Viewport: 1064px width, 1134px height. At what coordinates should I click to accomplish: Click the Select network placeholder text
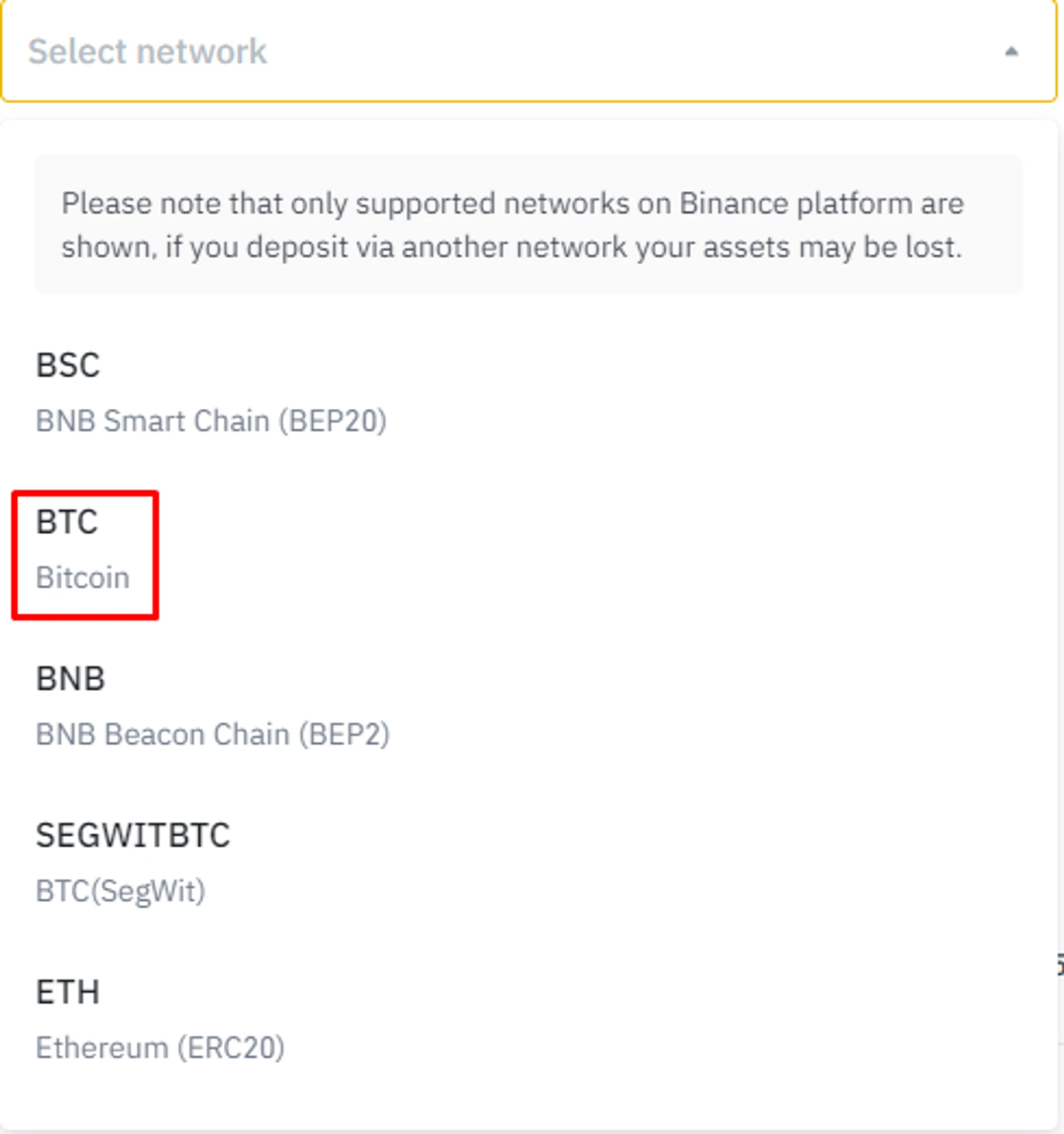click(x=147, y=52)
